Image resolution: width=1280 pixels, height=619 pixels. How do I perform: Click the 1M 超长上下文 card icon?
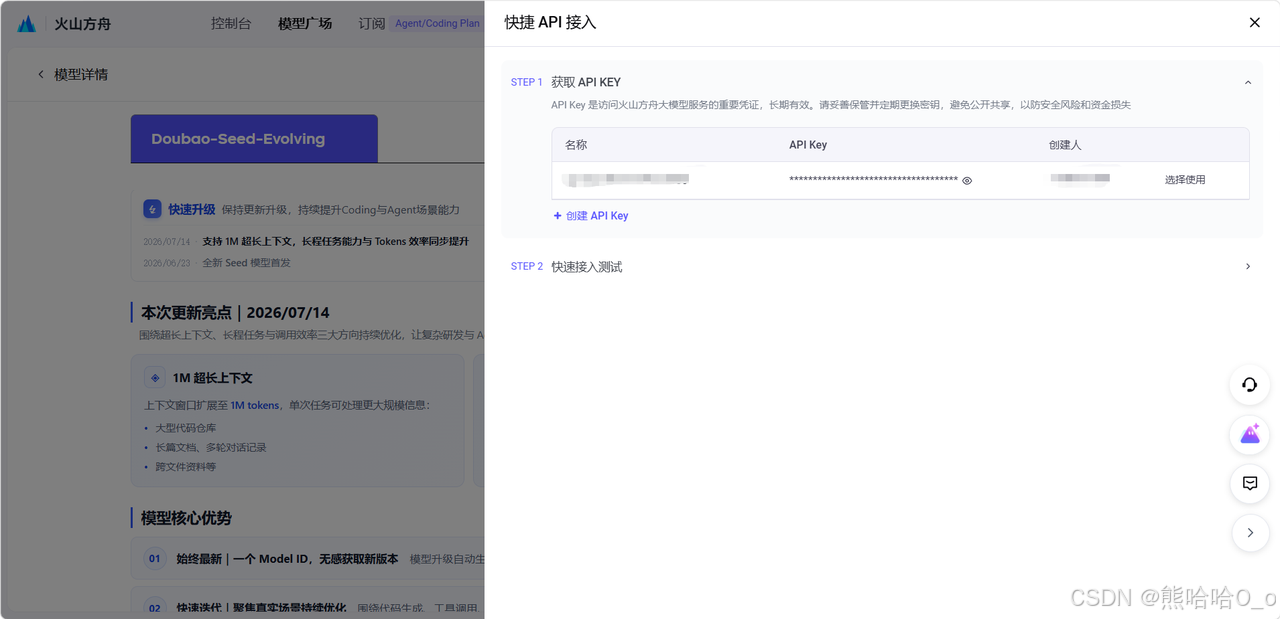coord(155,378)
